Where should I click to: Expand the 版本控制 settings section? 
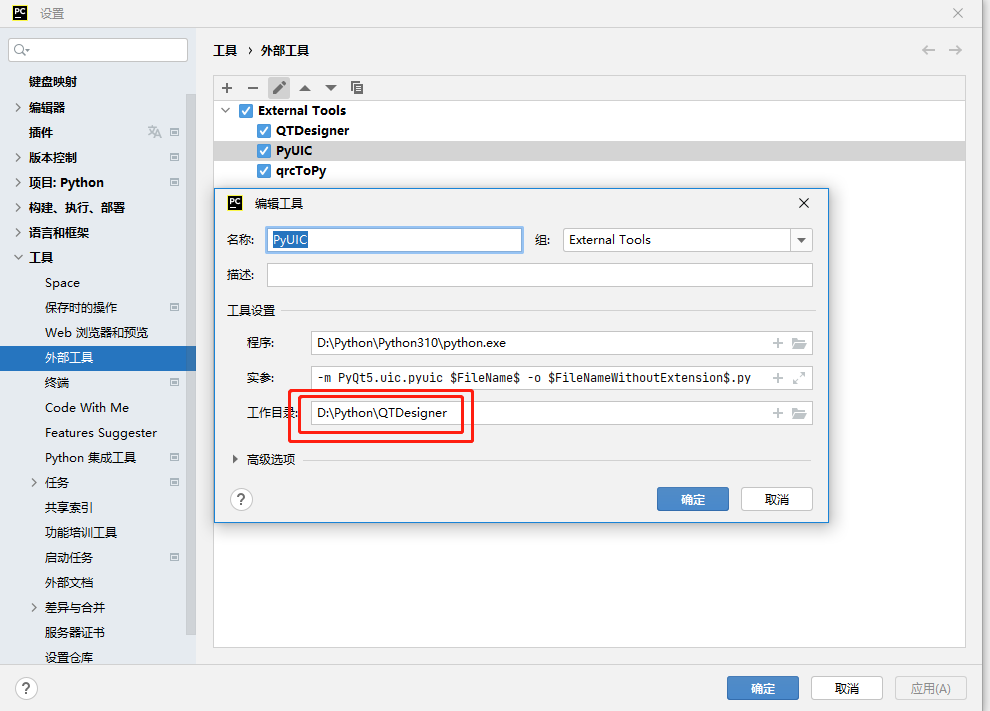click(x=18, y=157)
